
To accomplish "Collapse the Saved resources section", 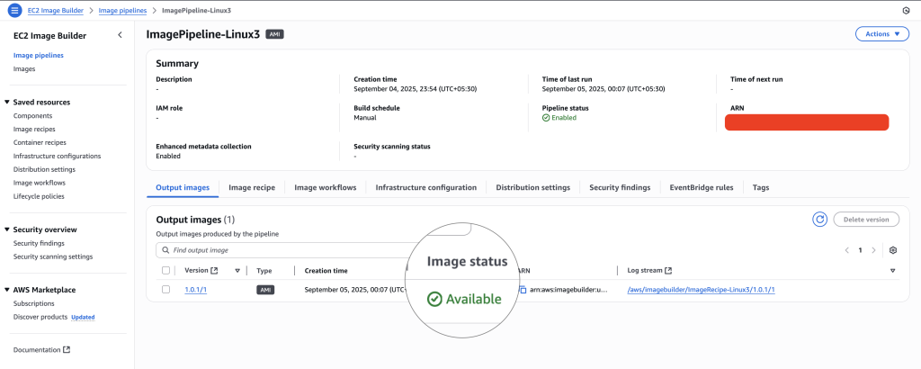I will 7,102.
